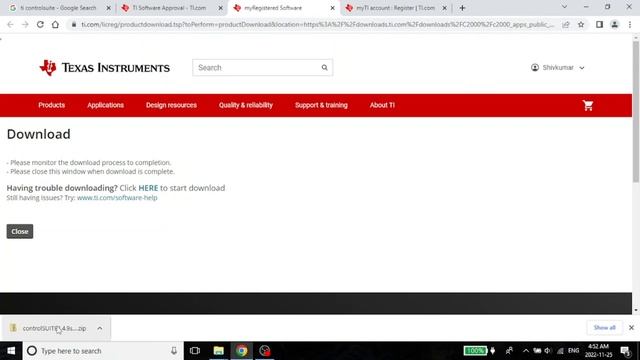The width and height of the screenshot is (640, 360).
Task: Go back to previous page
Action: pyautogui.click(x=10, y=24)
